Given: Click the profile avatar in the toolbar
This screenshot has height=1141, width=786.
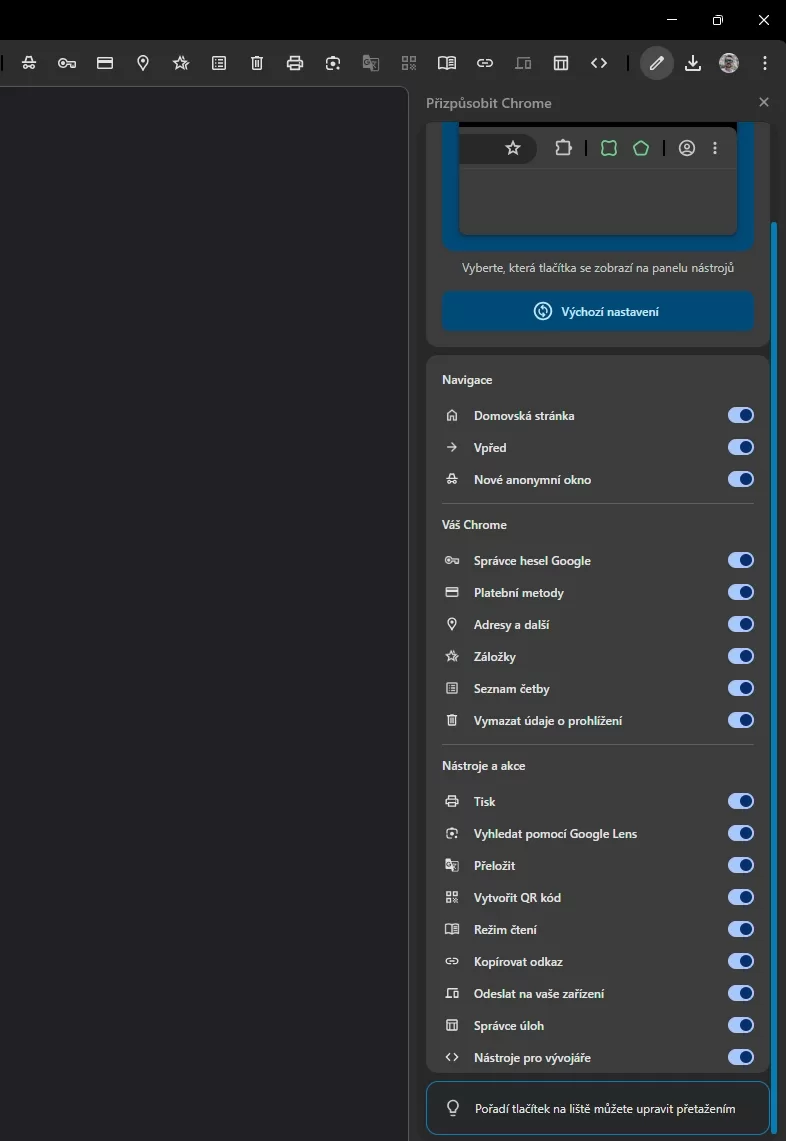Looking at the screenshot, I should pos(729,63).
